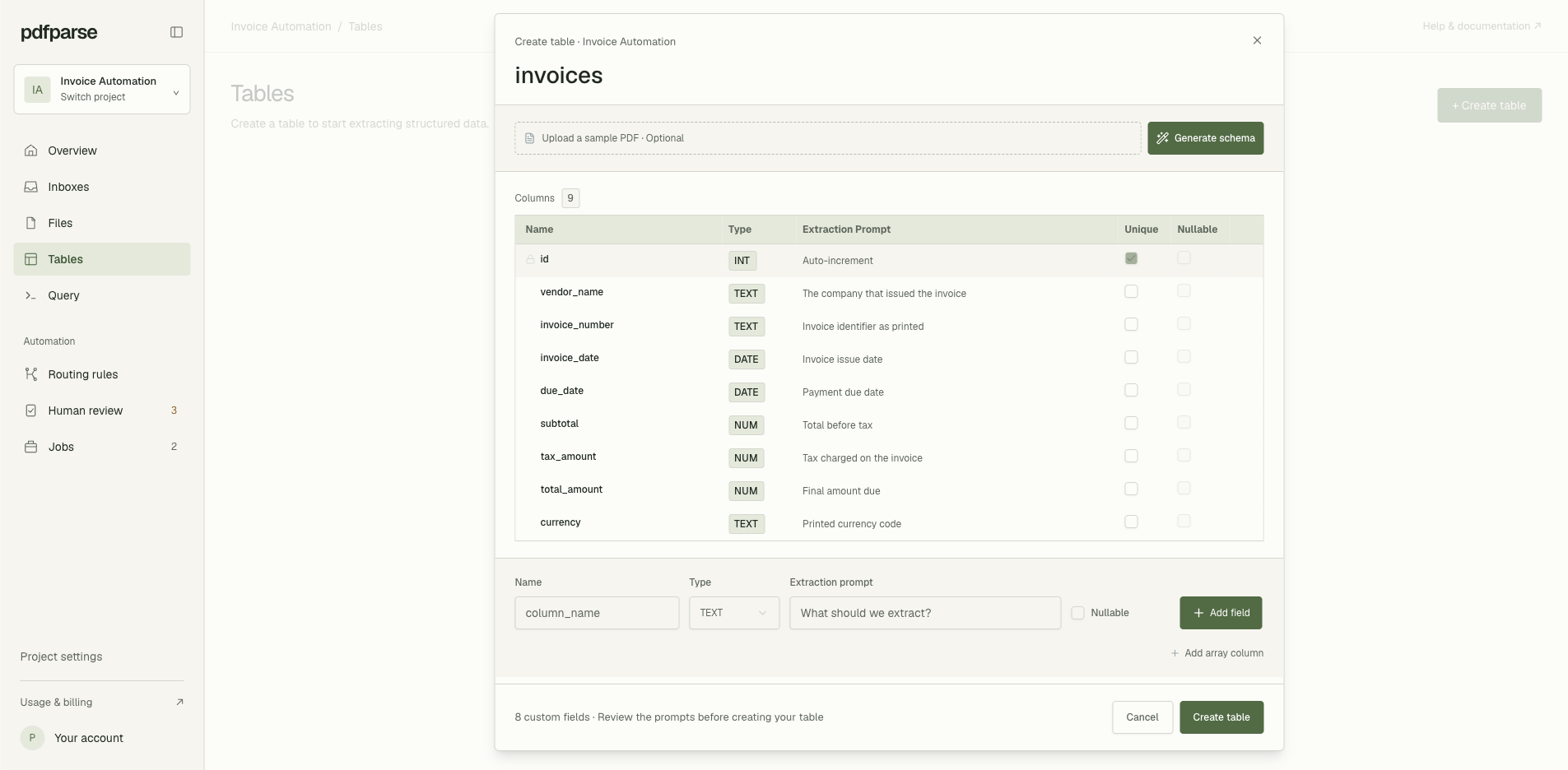Toggle Nullable for vendor_name row
Viewport: 1568px width, 770px height.
(x=1184, y=290)
